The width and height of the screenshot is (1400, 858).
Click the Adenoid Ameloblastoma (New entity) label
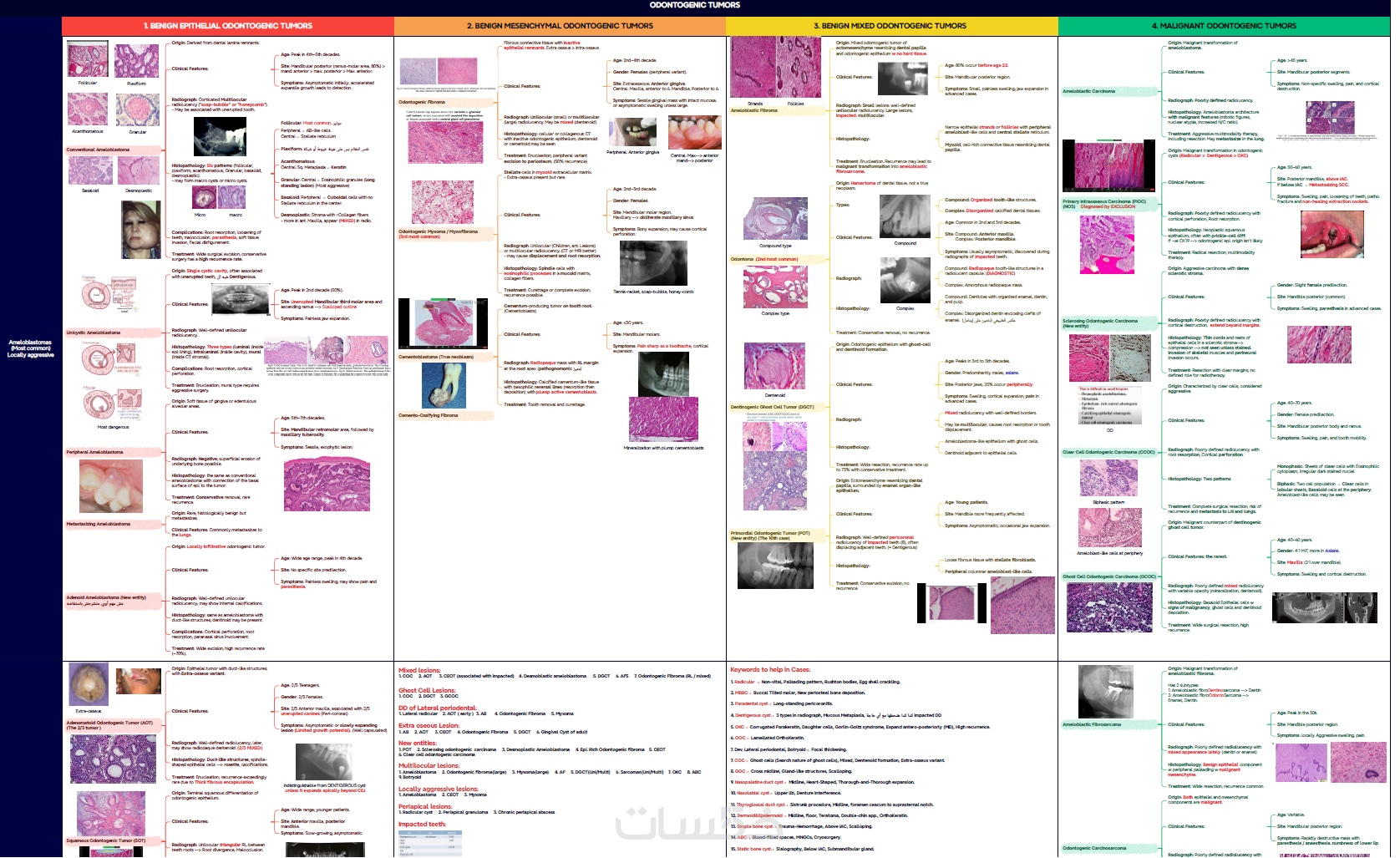113,600
